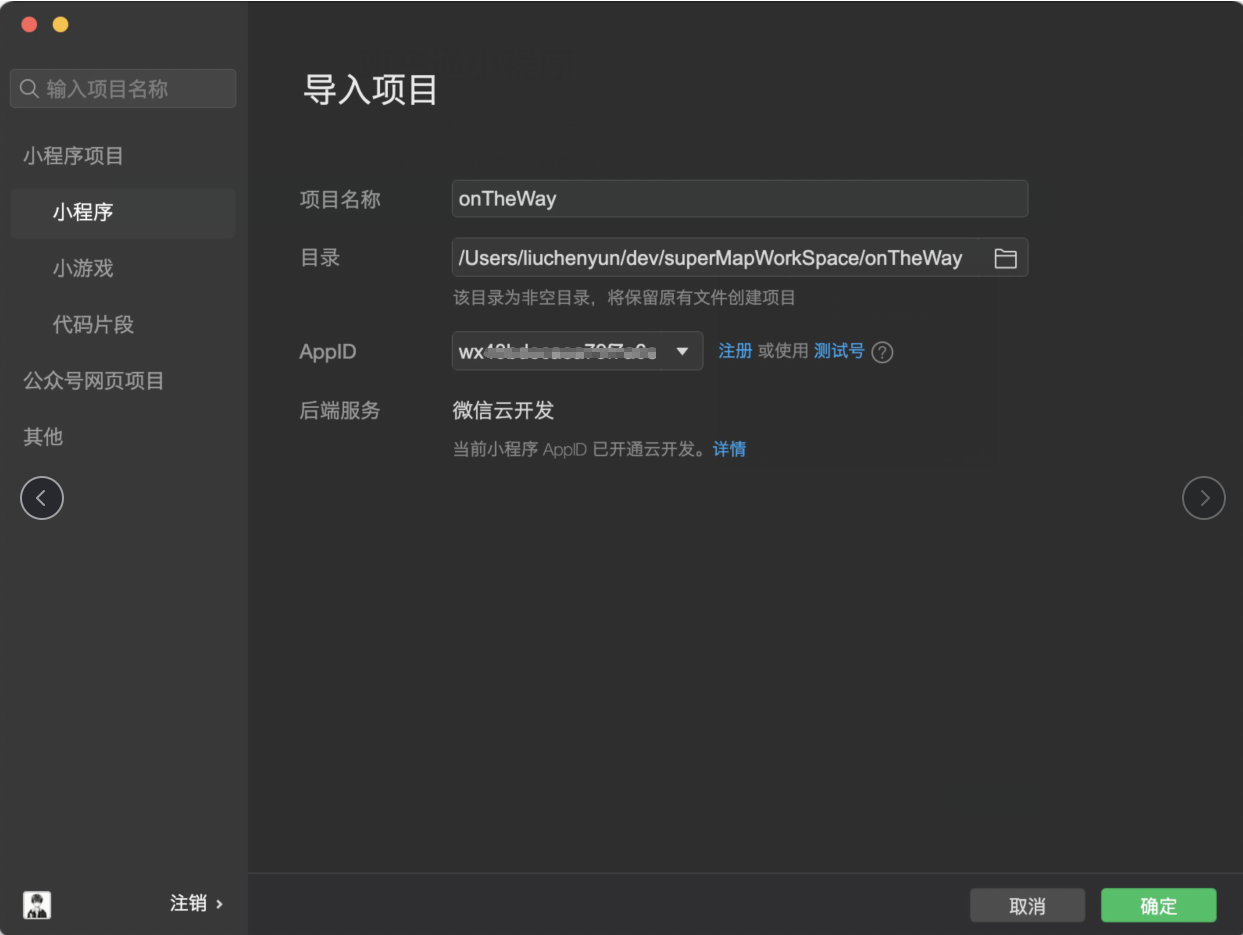The image size is (1243, 935).
Task: Select 小游戏 in the sidebar
Action: (x=83, y=268)
